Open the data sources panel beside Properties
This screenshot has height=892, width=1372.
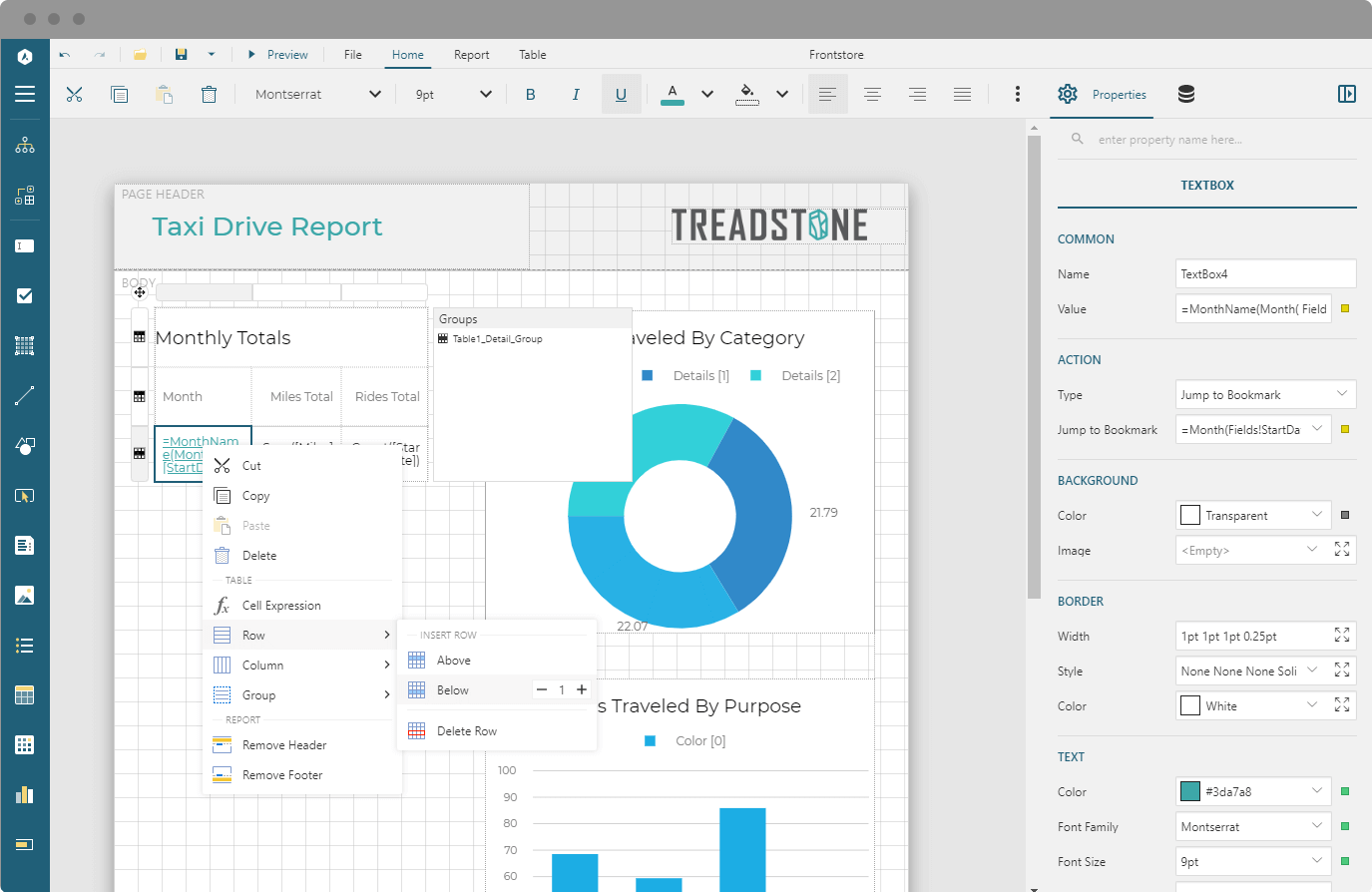click(1185, 93)
